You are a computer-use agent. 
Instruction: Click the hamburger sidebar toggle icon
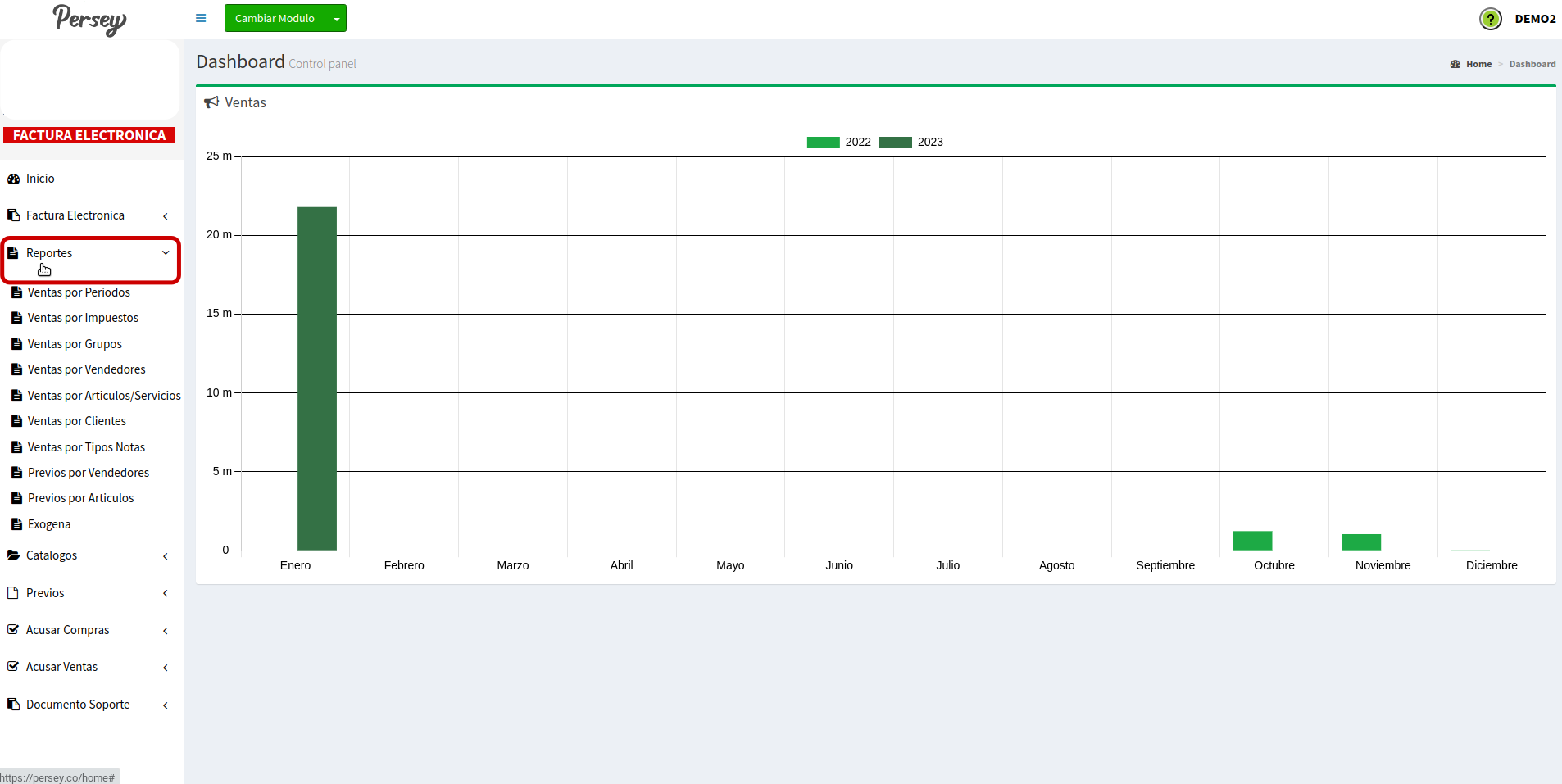[x=201, y=18]
